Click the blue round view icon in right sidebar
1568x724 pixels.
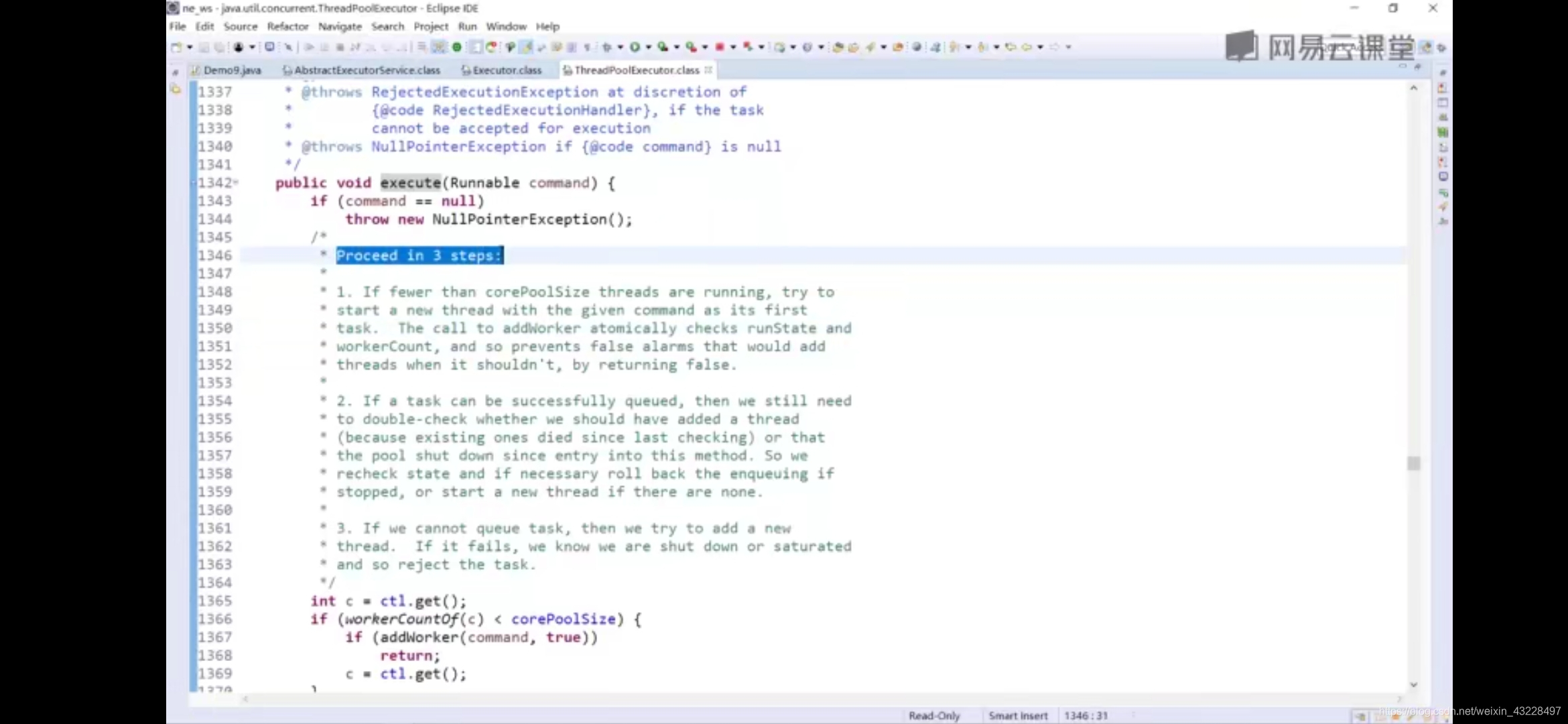[1443, 176]
